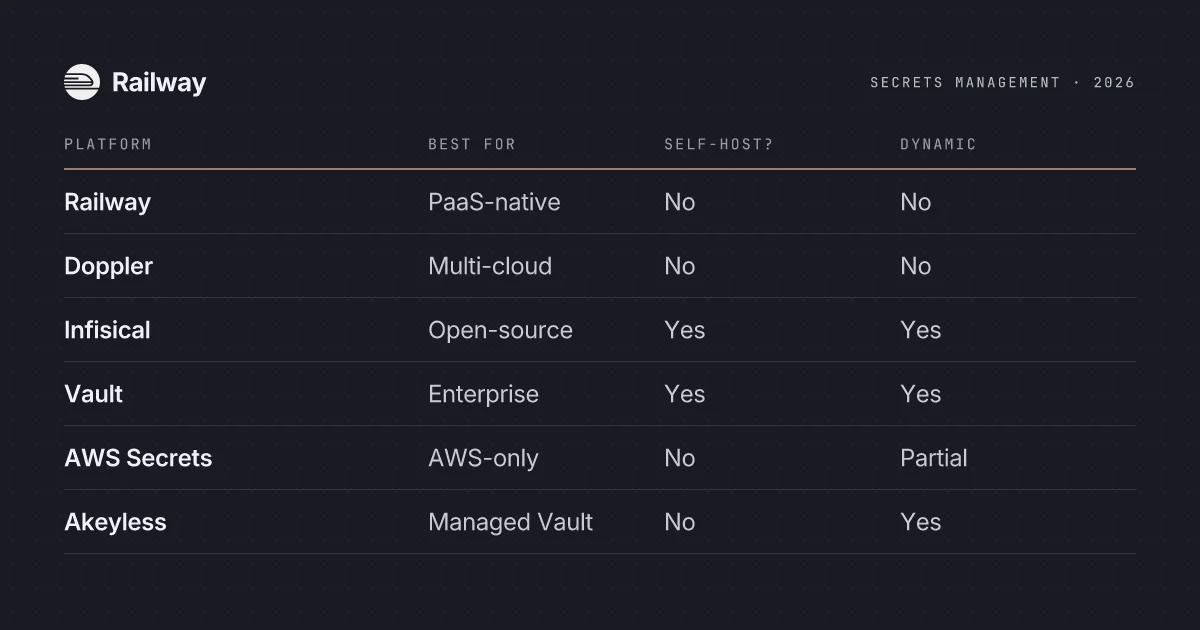Viewport: 1200px width, 630px height.
Task: Click the 'Partial' cell for AWS Secrets
Action: [933, 458]
